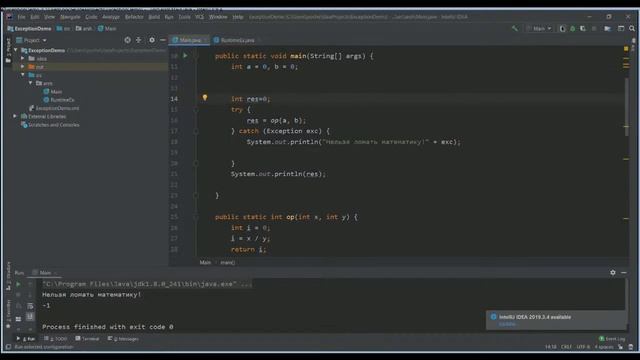Click the Debug bug icon in toolbar

click(x=573, y=29)
